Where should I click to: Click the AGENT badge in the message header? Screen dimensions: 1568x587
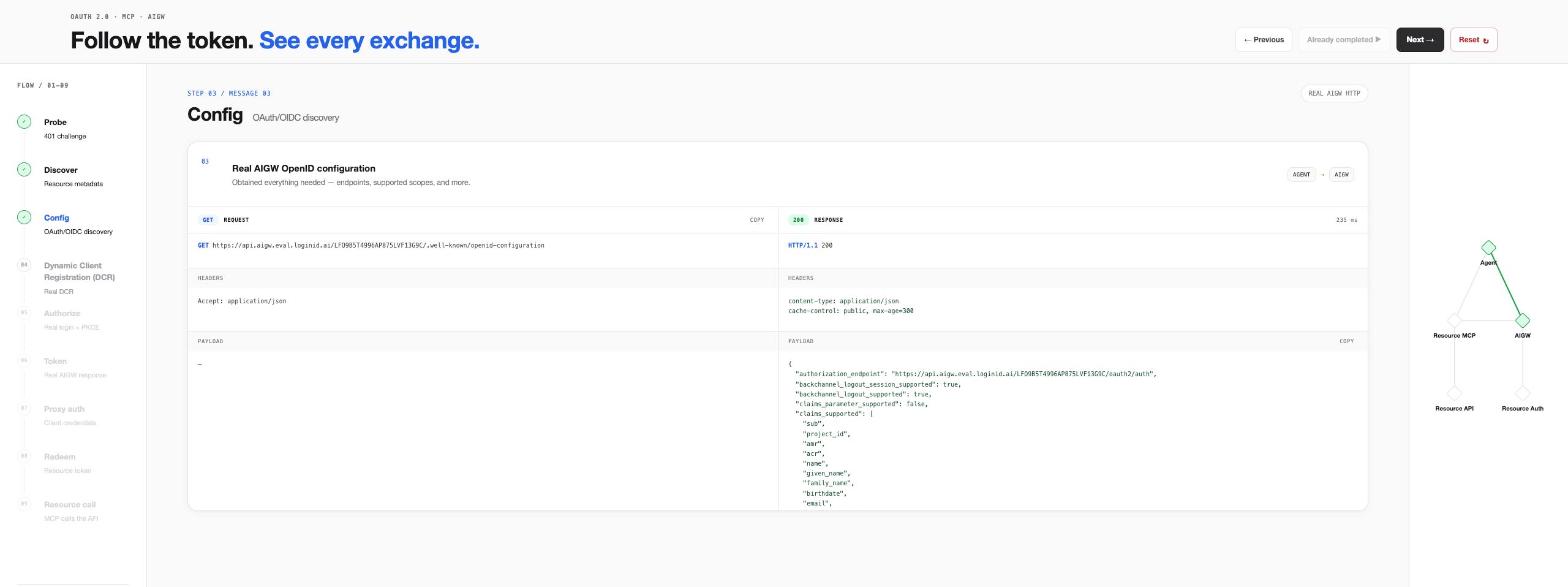[x=1301, y=174]
